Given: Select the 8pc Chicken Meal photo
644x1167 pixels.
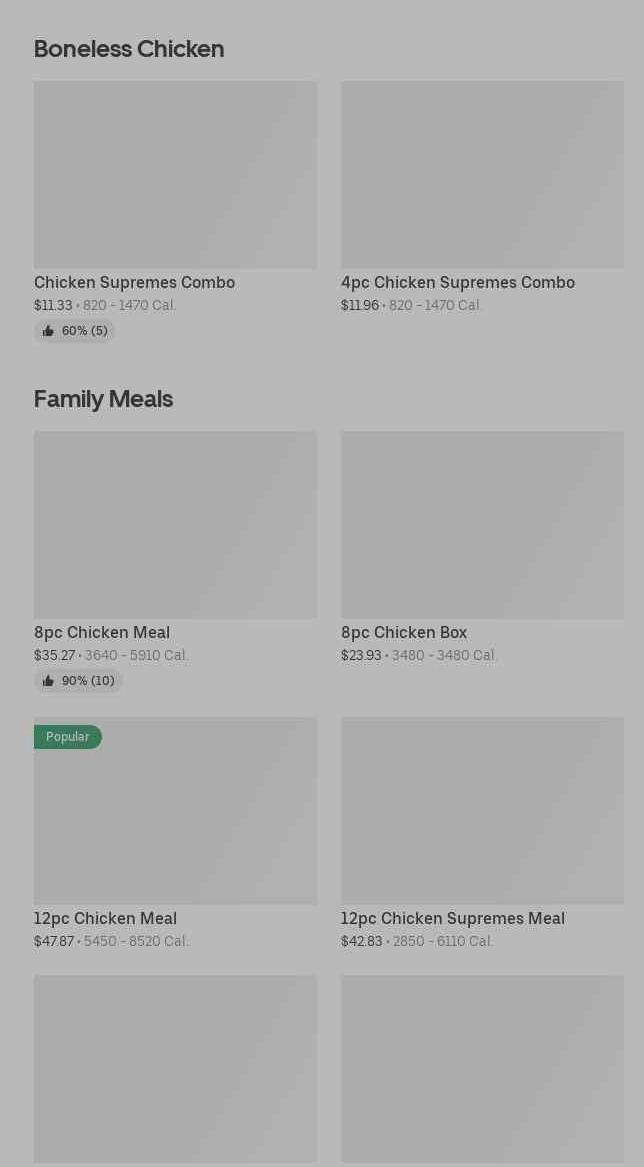Looking at the screenshot, I should point(176,525).
